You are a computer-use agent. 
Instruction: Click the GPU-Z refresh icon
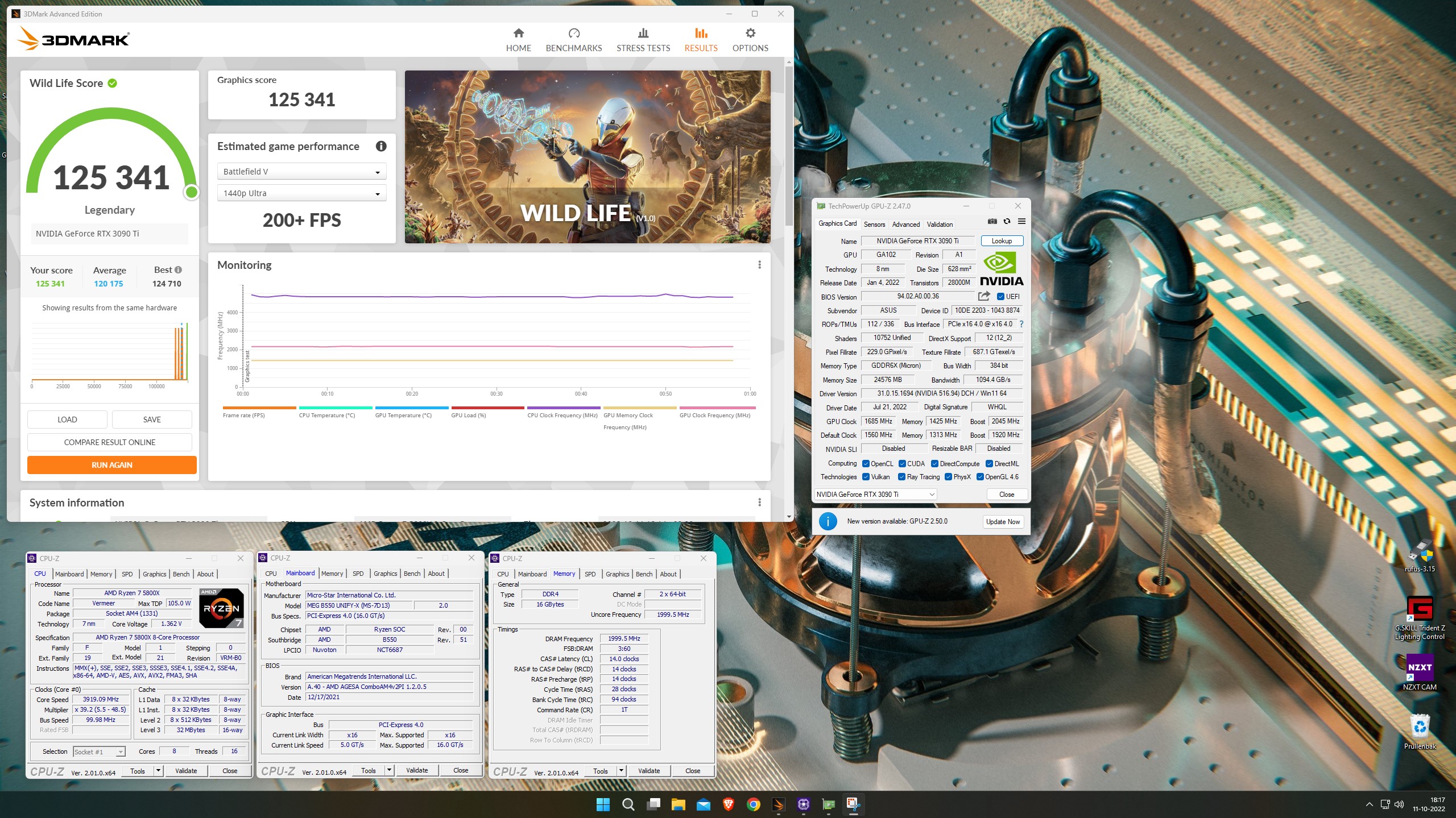[x=1007, y=222]
